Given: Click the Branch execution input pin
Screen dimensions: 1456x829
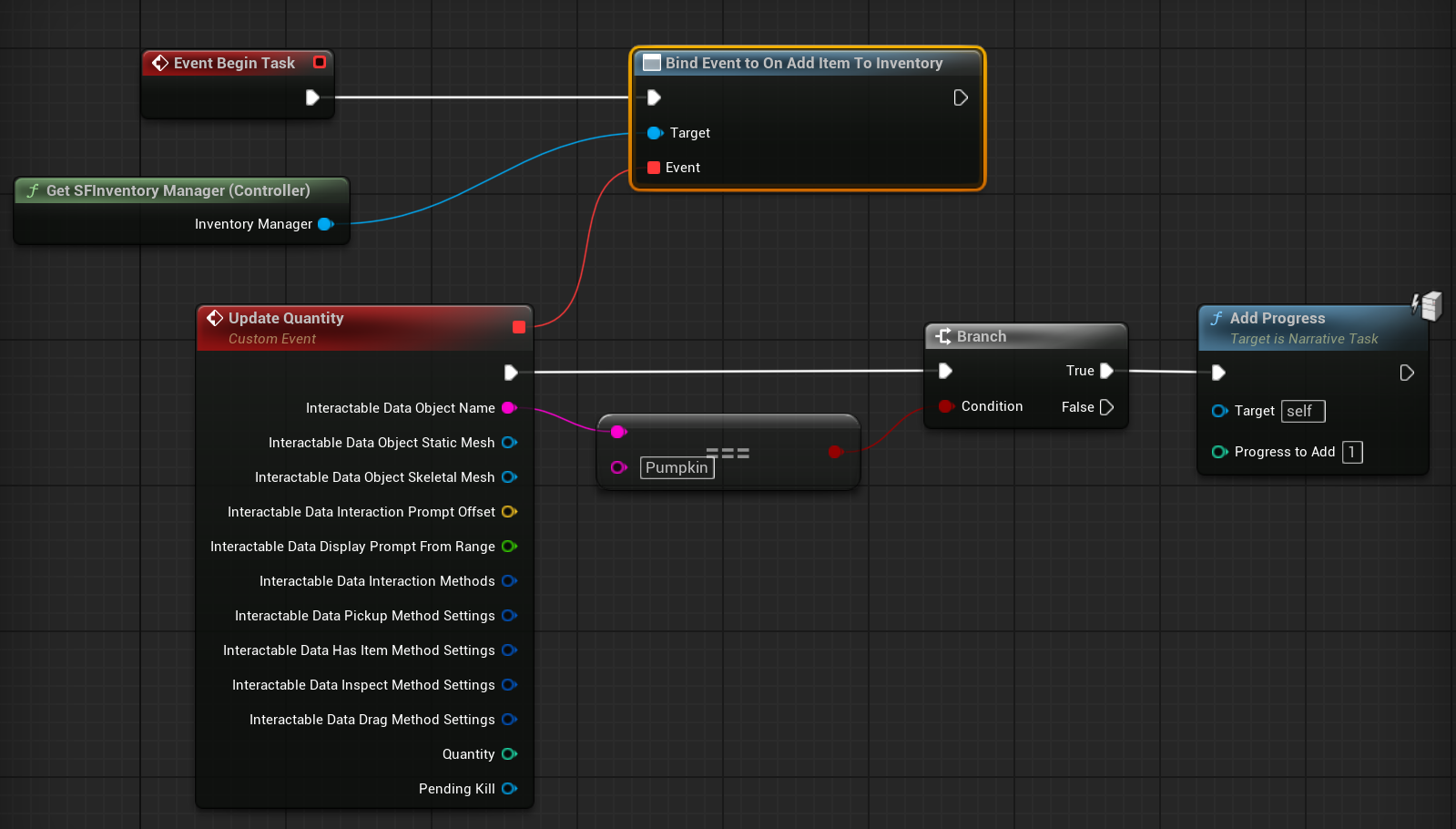Looking at the screenshot, I should point(945,371).
